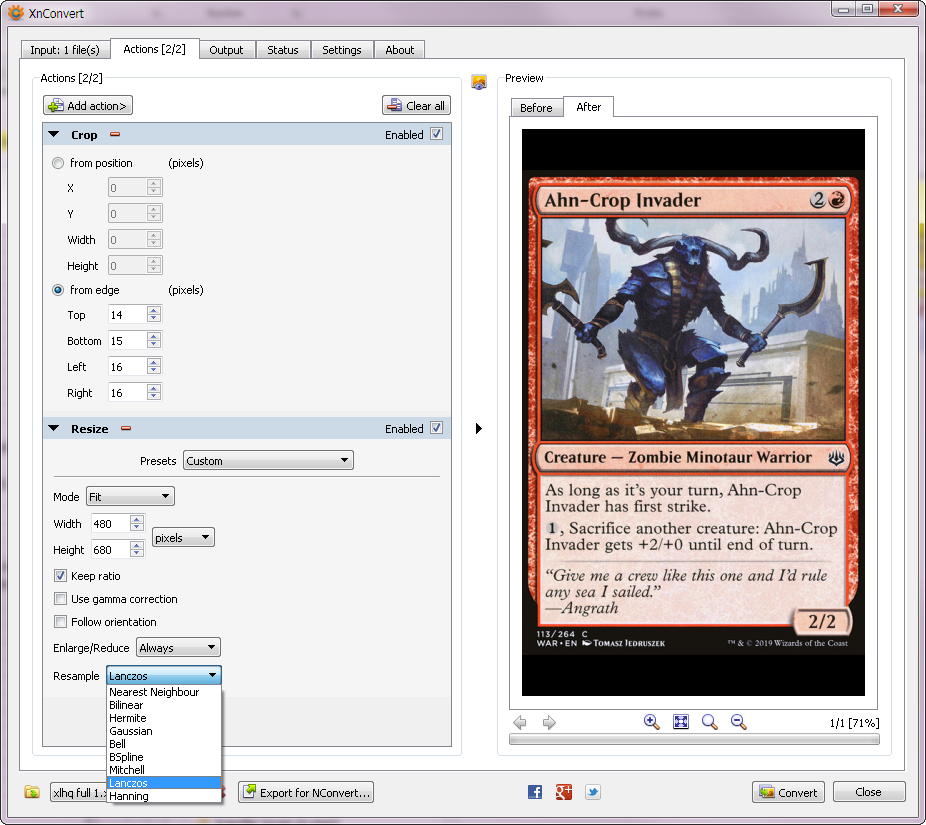
Task: Open the Presets Custom dropdown
Action: tap(268, 461)
